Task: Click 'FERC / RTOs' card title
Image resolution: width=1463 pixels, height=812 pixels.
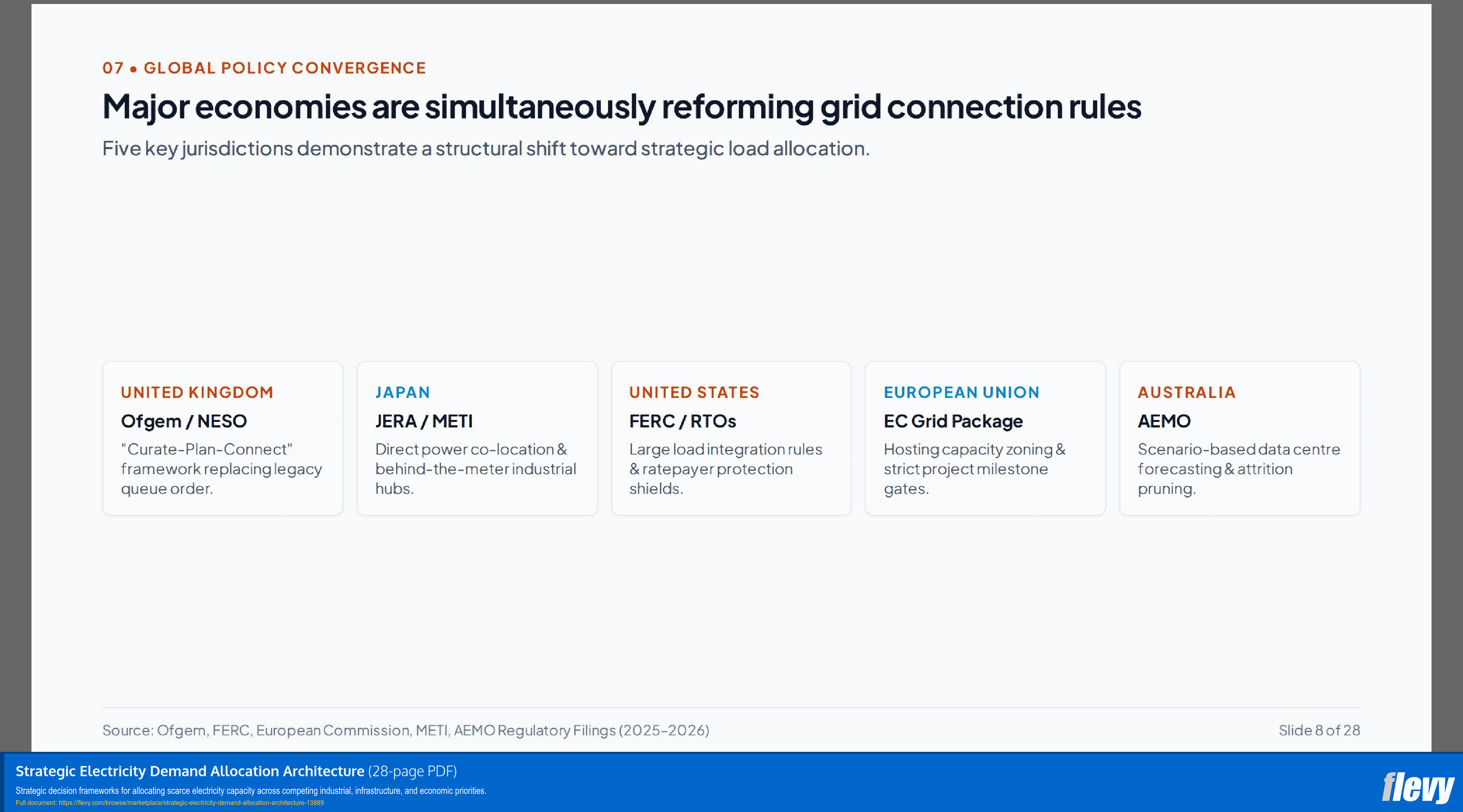Action: tap(683, 421)
